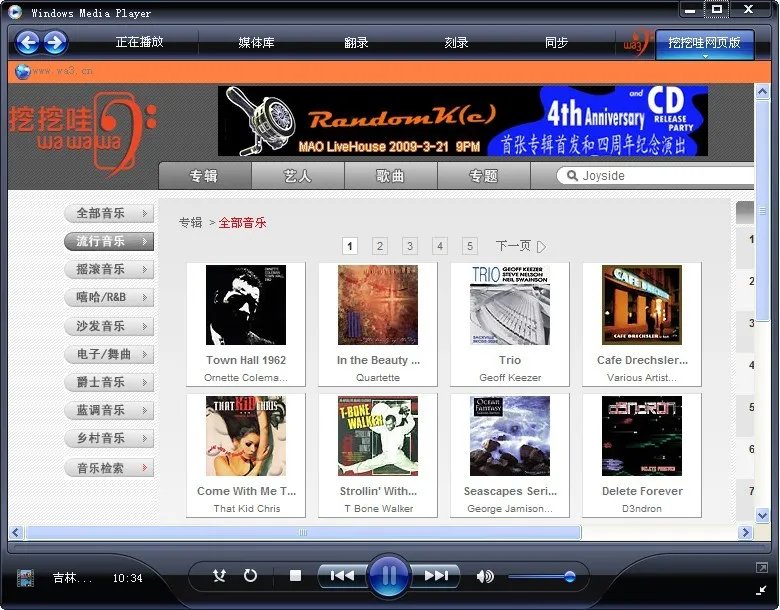
Task: Expand arrow on 爵士音乐 category
Action: [144, 382]
